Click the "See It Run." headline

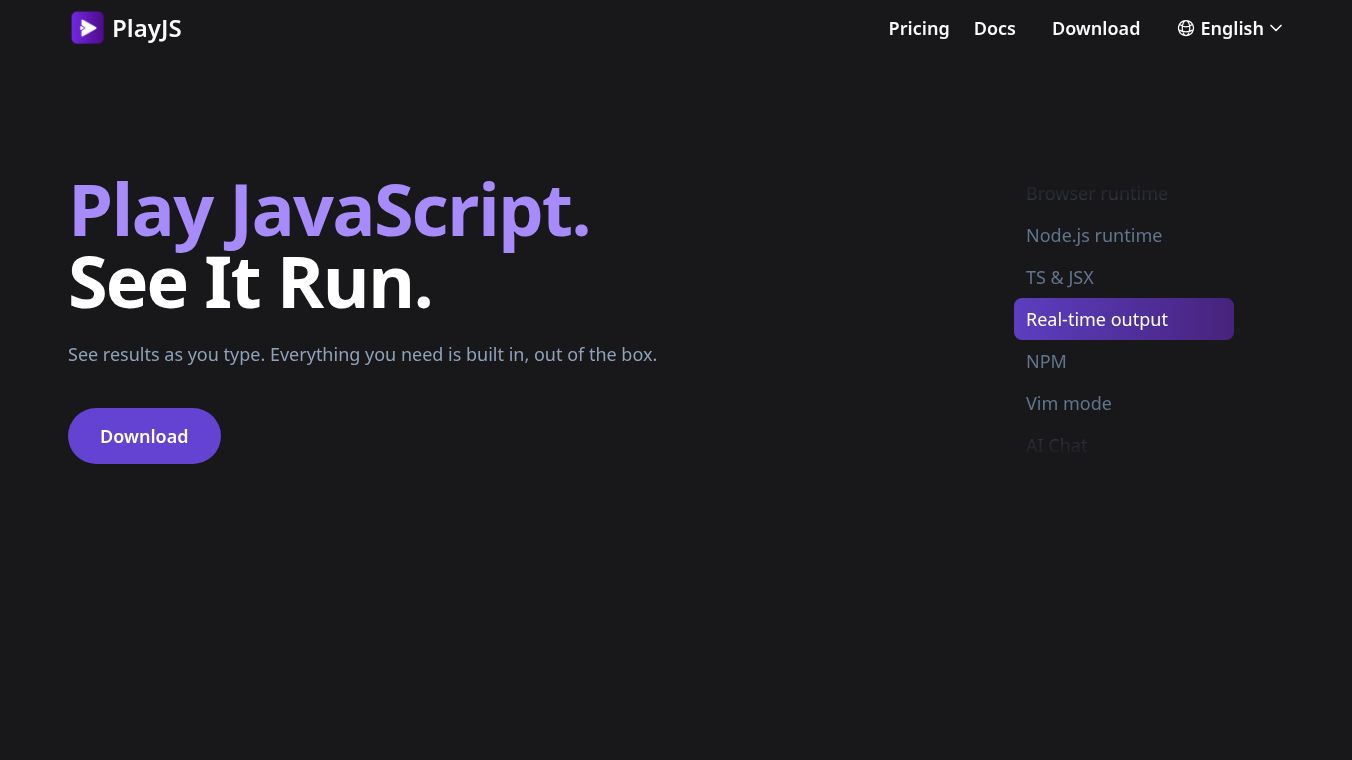tap(250, 283)
